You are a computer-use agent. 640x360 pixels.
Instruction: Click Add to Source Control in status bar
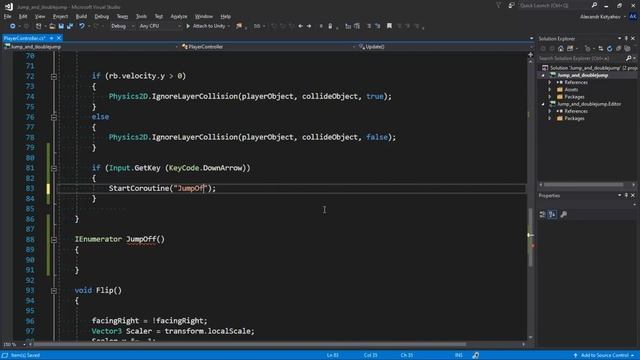pos(604,356)
